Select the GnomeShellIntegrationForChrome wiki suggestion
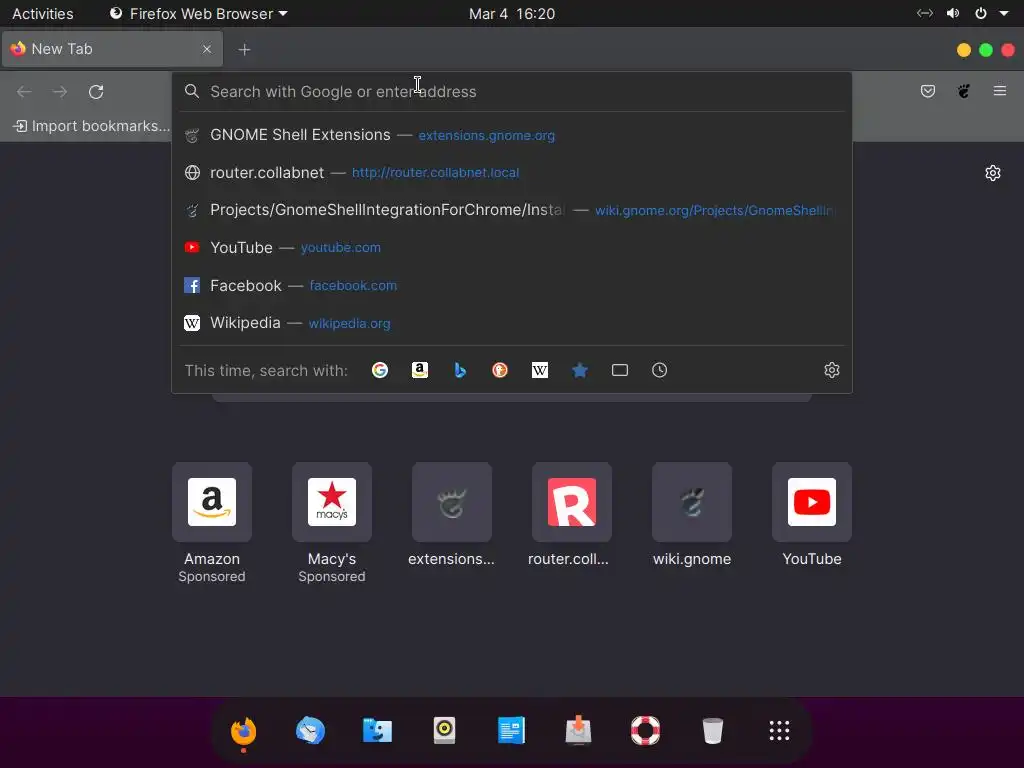This screenshot has width=1024, height=768. point(511,210)
